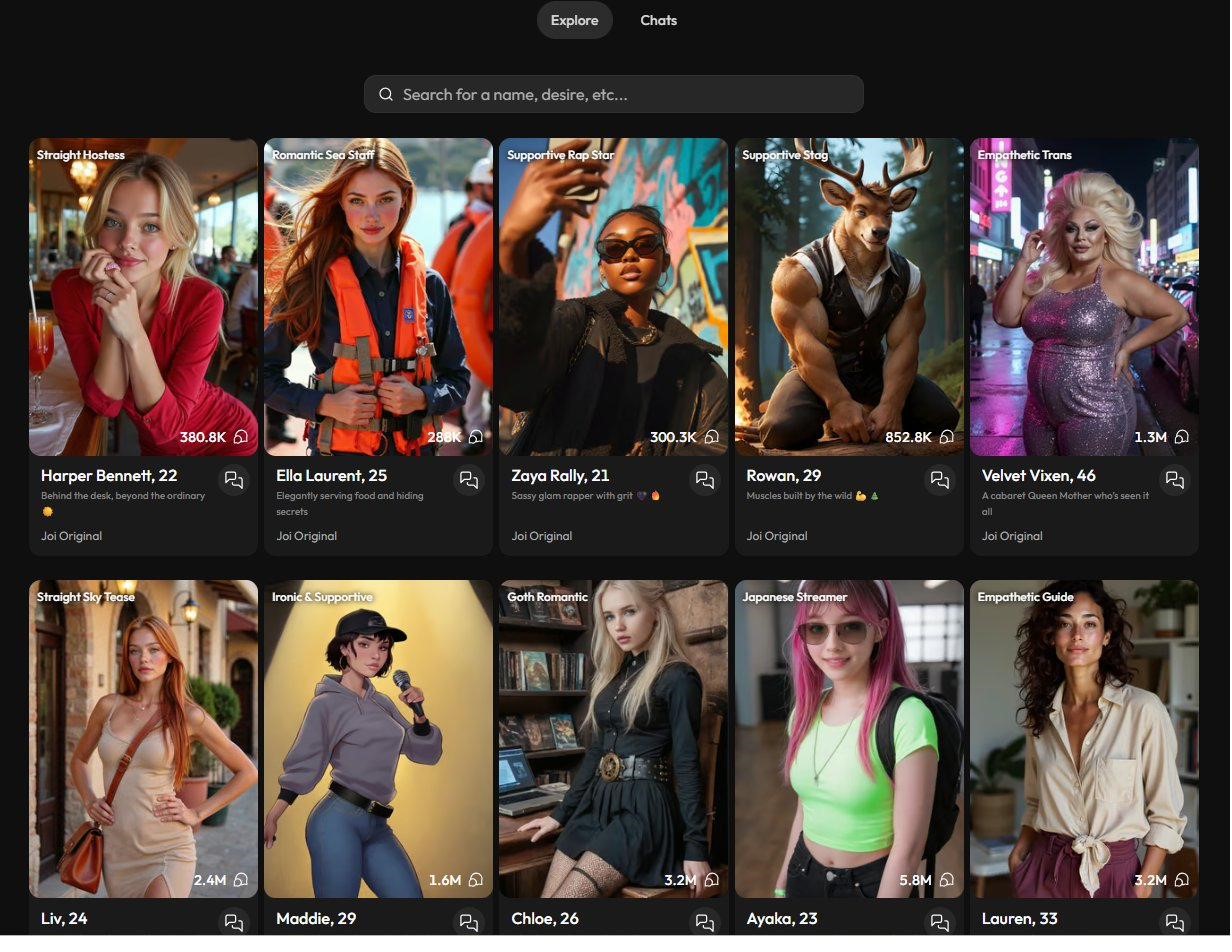Click the 'Straight Sky Tease' tag
The width and height of the screenshot is (1232, 952).
tap(86, 597)
